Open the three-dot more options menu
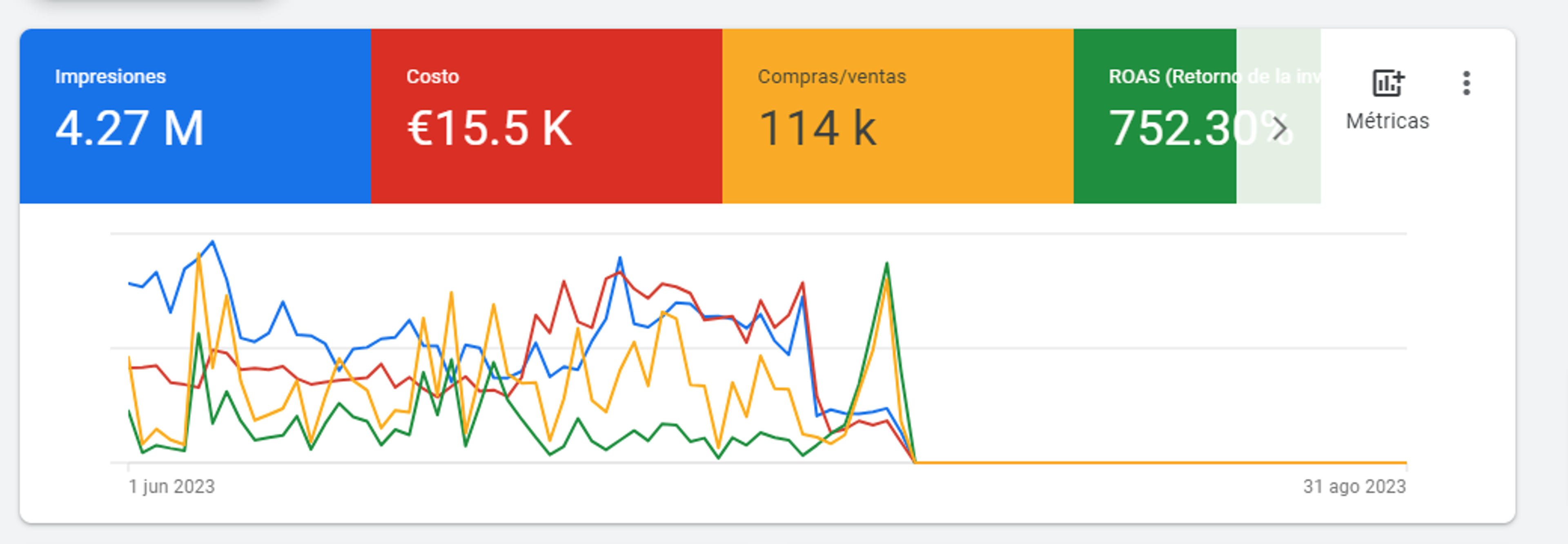1568x544 pixels. [x=1466, y=83]
